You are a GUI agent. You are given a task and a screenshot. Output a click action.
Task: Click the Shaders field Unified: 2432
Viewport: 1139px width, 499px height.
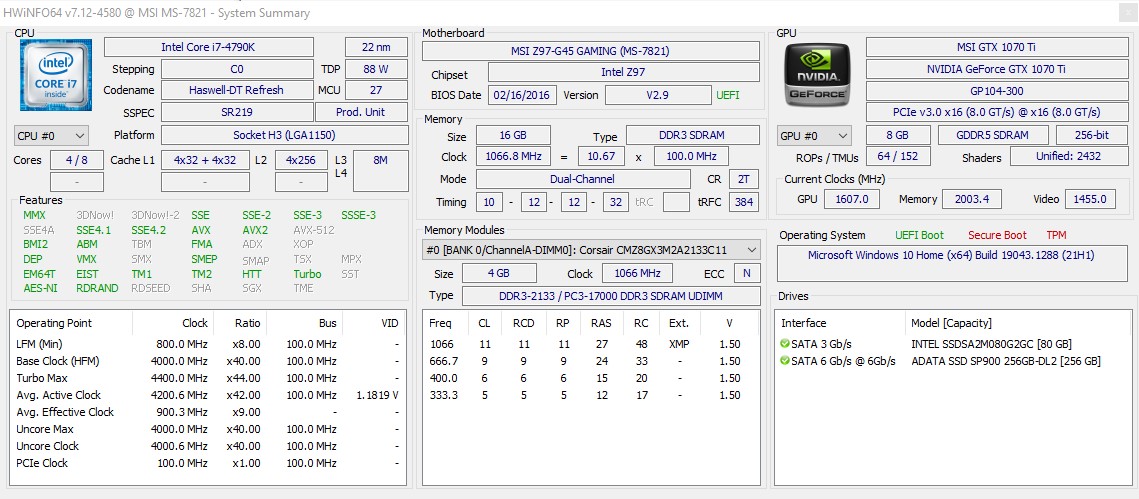(x=1069, y=156)
